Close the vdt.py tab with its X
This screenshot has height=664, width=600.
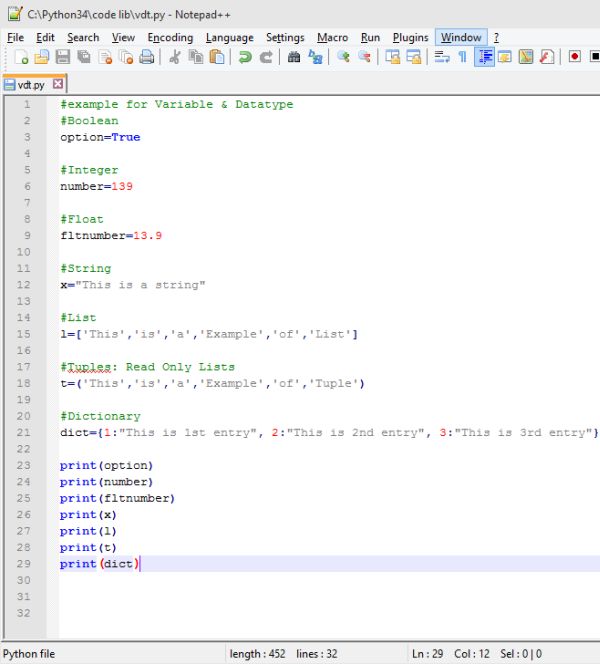(58, 84)
